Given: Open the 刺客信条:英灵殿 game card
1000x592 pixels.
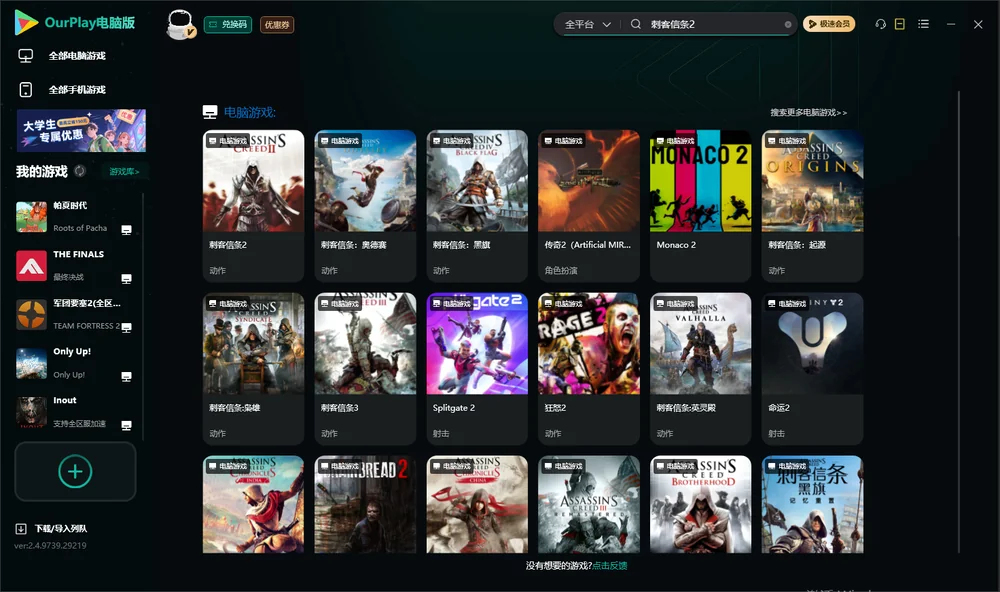Looking at the screenshot, I should pos(700,369).
